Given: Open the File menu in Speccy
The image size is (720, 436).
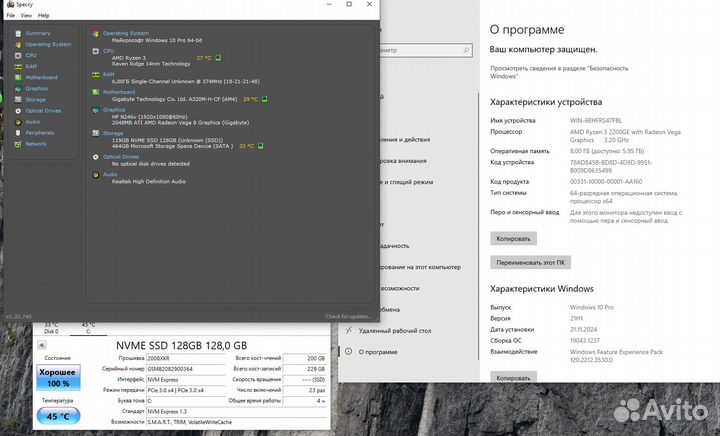Looking at the screenshot, I should coord(11,15).
